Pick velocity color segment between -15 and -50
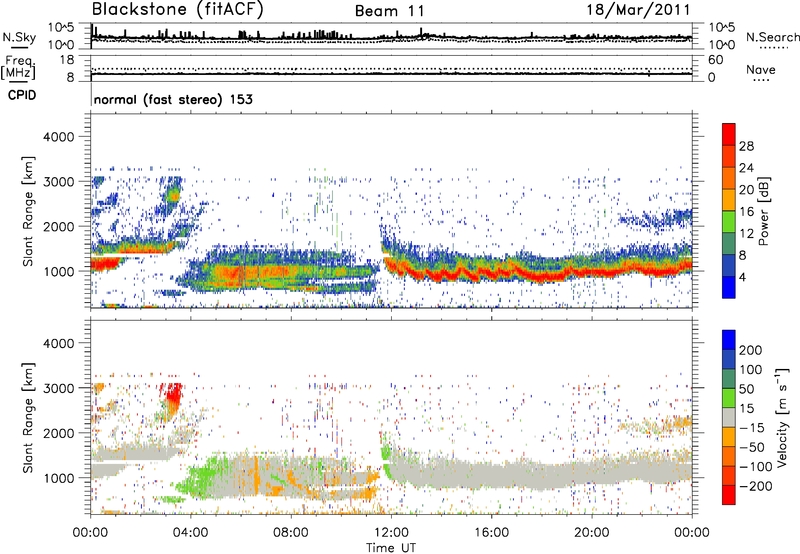The width and height of the screenshot is (800, 554). [x=729, y=437]
